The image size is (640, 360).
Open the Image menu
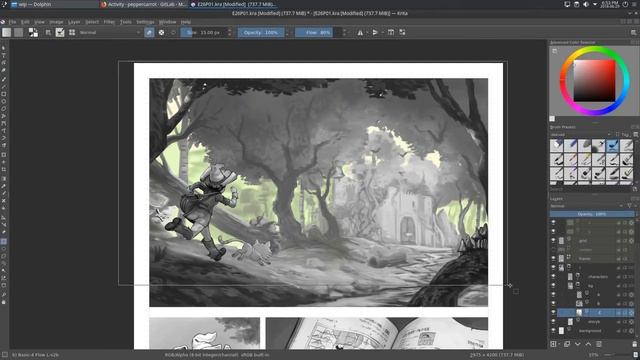(56, 22)
